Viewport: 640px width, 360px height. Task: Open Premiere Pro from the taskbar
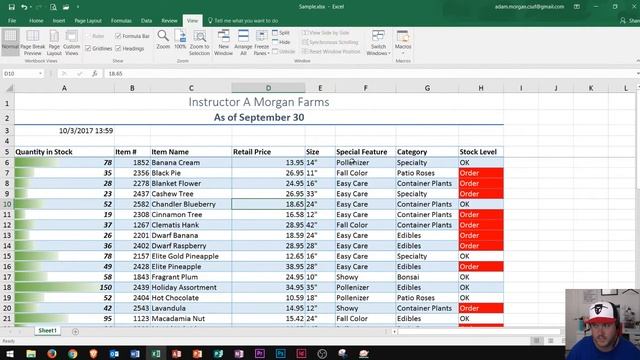pyautogui.click(x=260, y=353)
